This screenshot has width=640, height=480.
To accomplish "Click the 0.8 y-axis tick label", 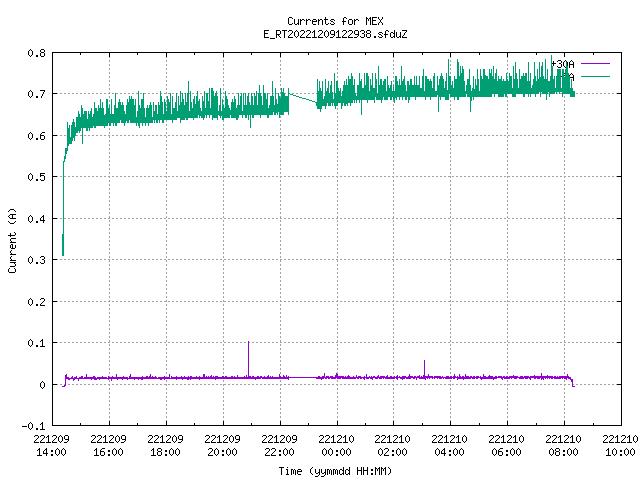I will pos(36,53).
